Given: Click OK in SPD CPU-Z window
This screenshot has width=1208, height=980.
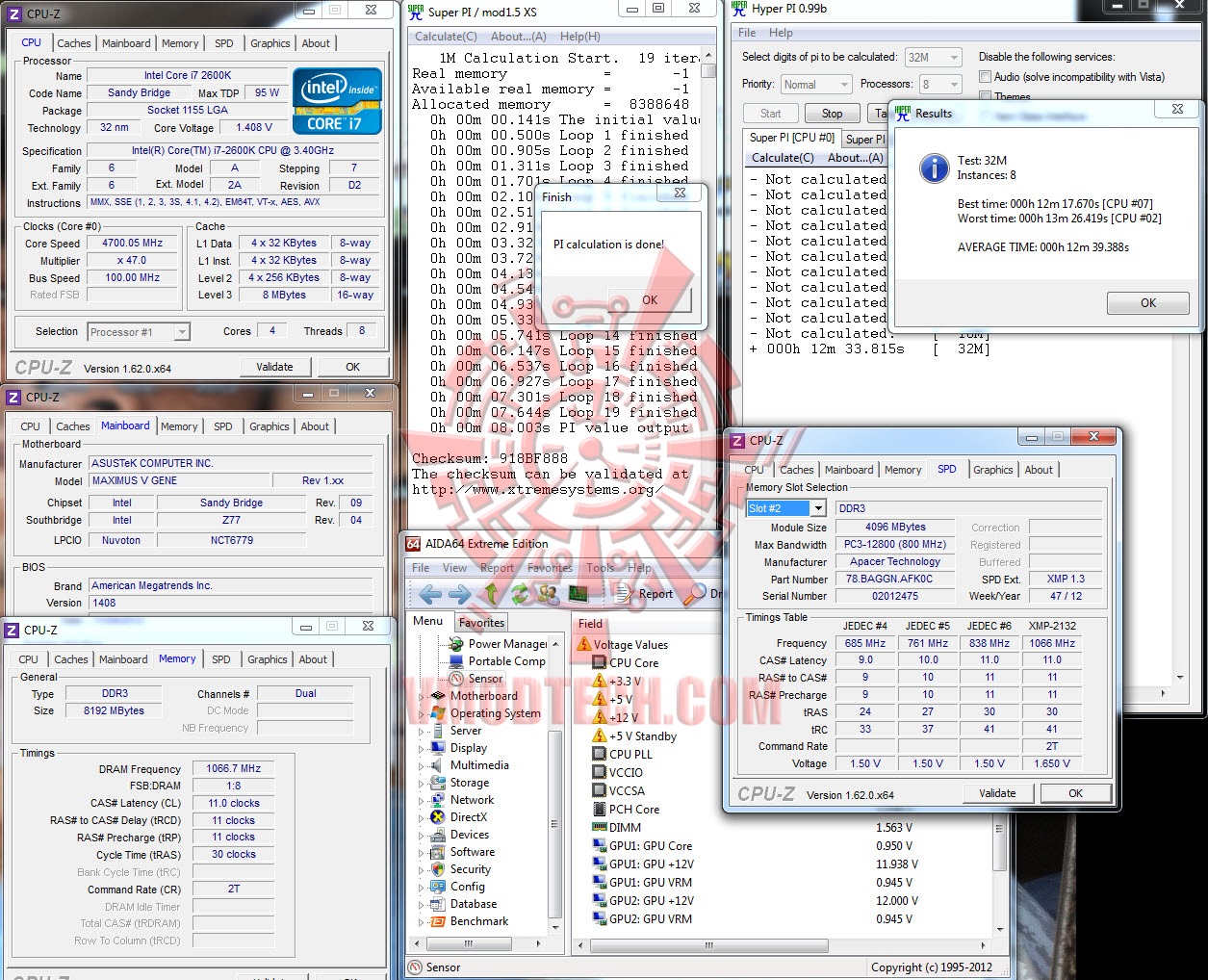Looking at the screenshot, I should click(x=1075, y=793).
